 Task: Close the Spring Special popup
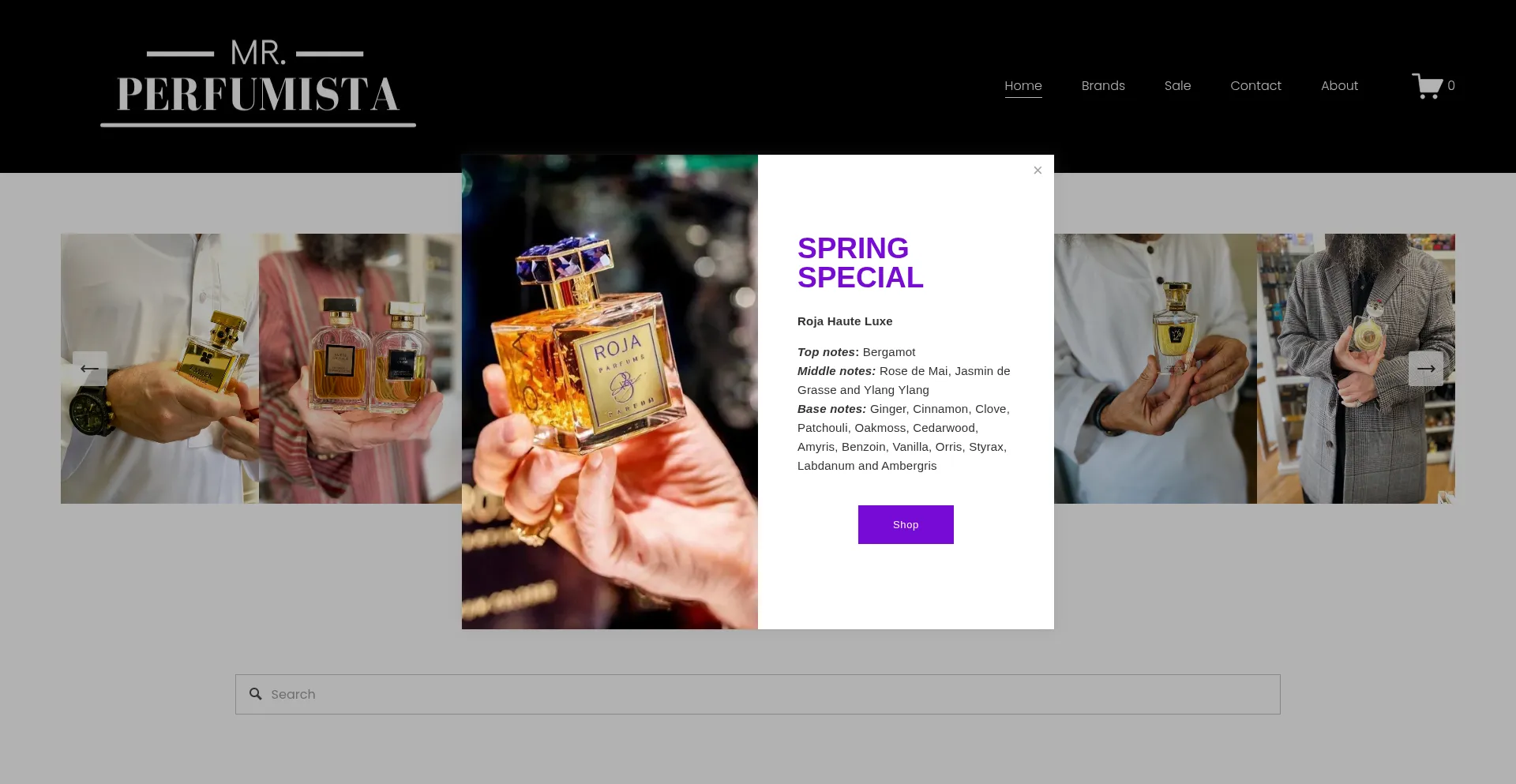click(x=1038, y=171)
